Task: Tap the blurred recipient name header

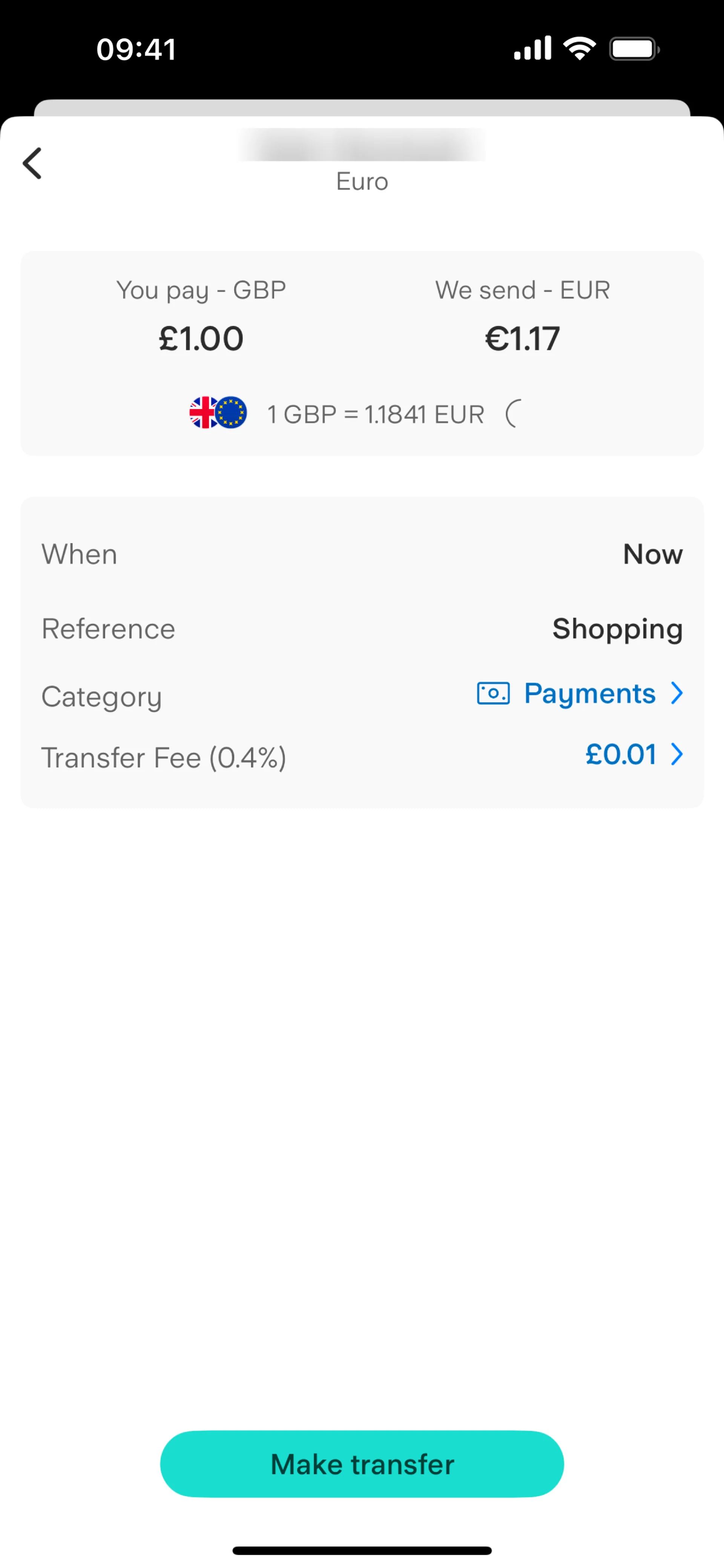Action: tap(362, 145)
